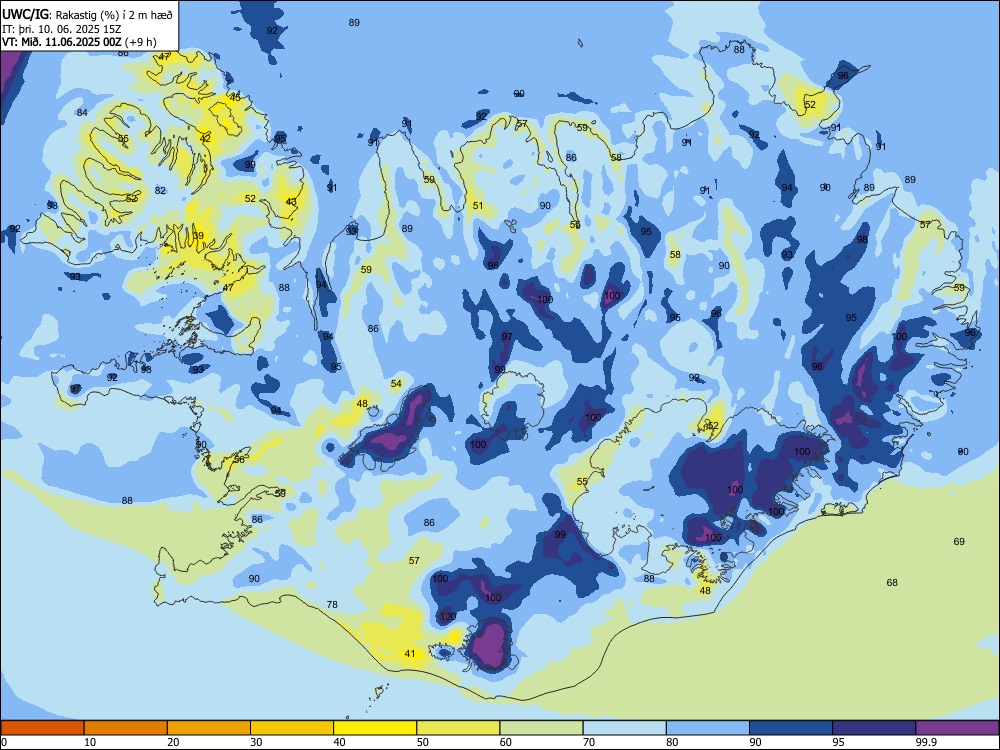Click the '30' legend tick label
The height and width of the screenshot is (750, 1000).
coord(256,742)
